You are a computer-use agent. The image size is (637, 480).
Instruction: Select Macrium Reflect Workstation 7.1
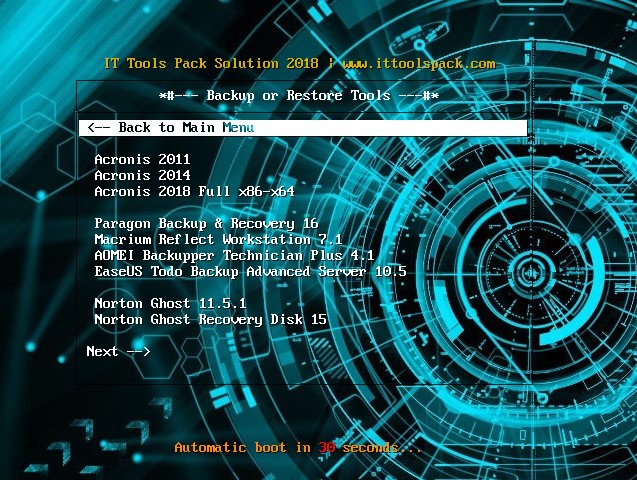(x=219, y=240)
